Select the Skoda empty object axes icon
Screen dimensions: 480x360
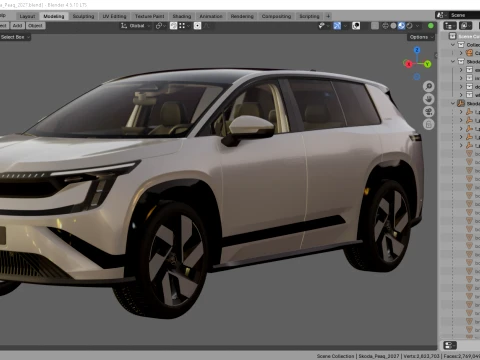tap(461, 103)
